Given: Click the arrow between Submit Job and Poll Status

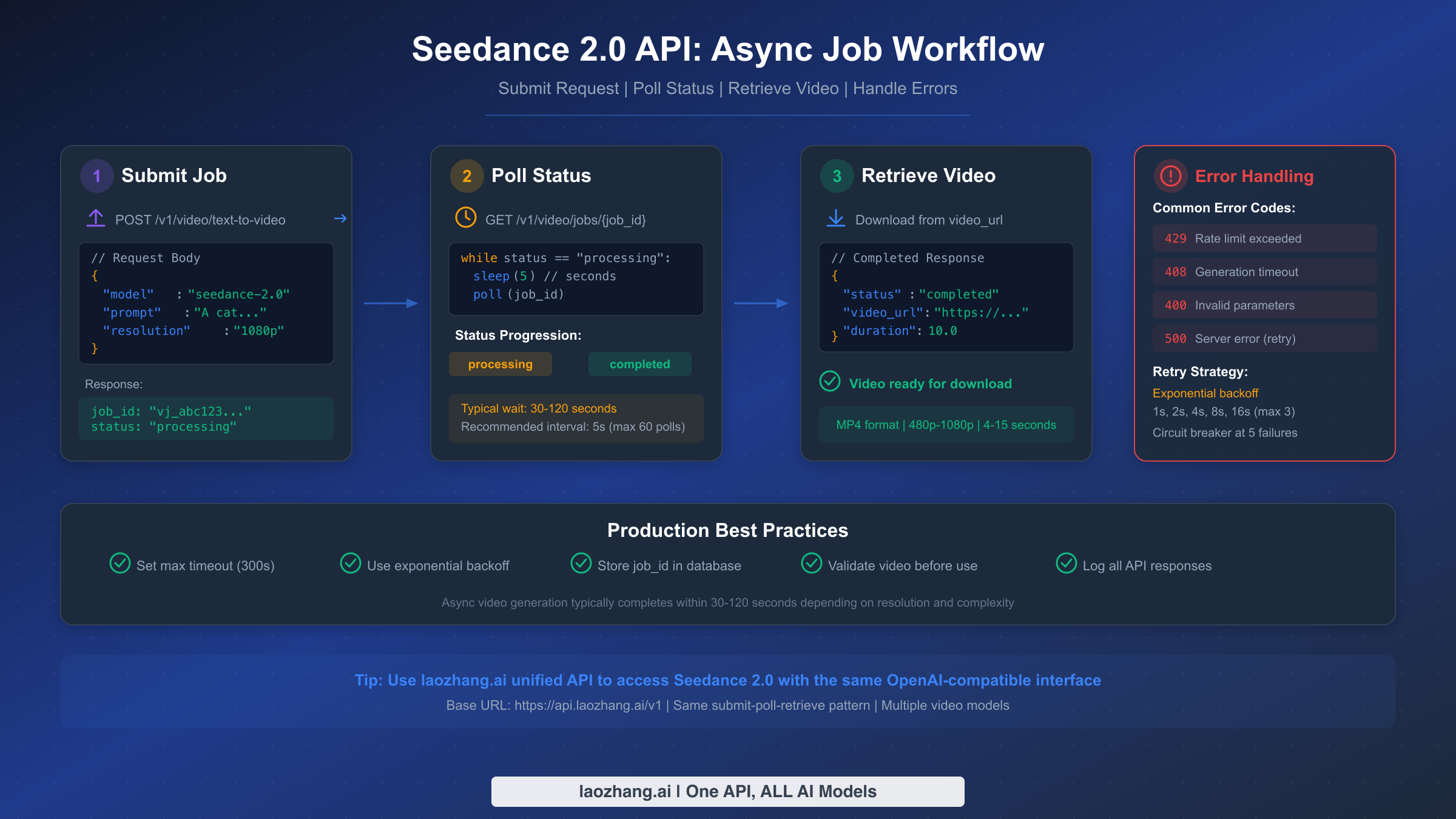Looking at the screenshot, I should [391, 302].
